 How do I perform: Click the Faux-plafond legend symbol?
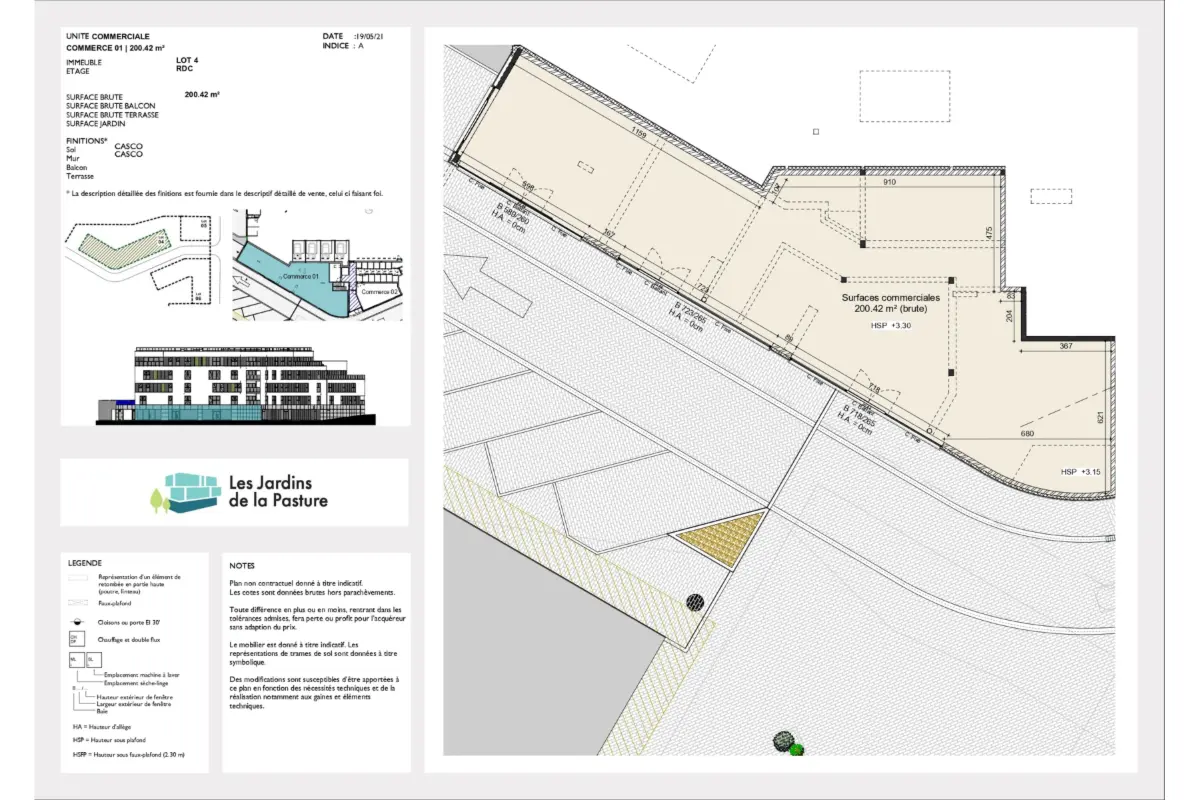(77, 603)
